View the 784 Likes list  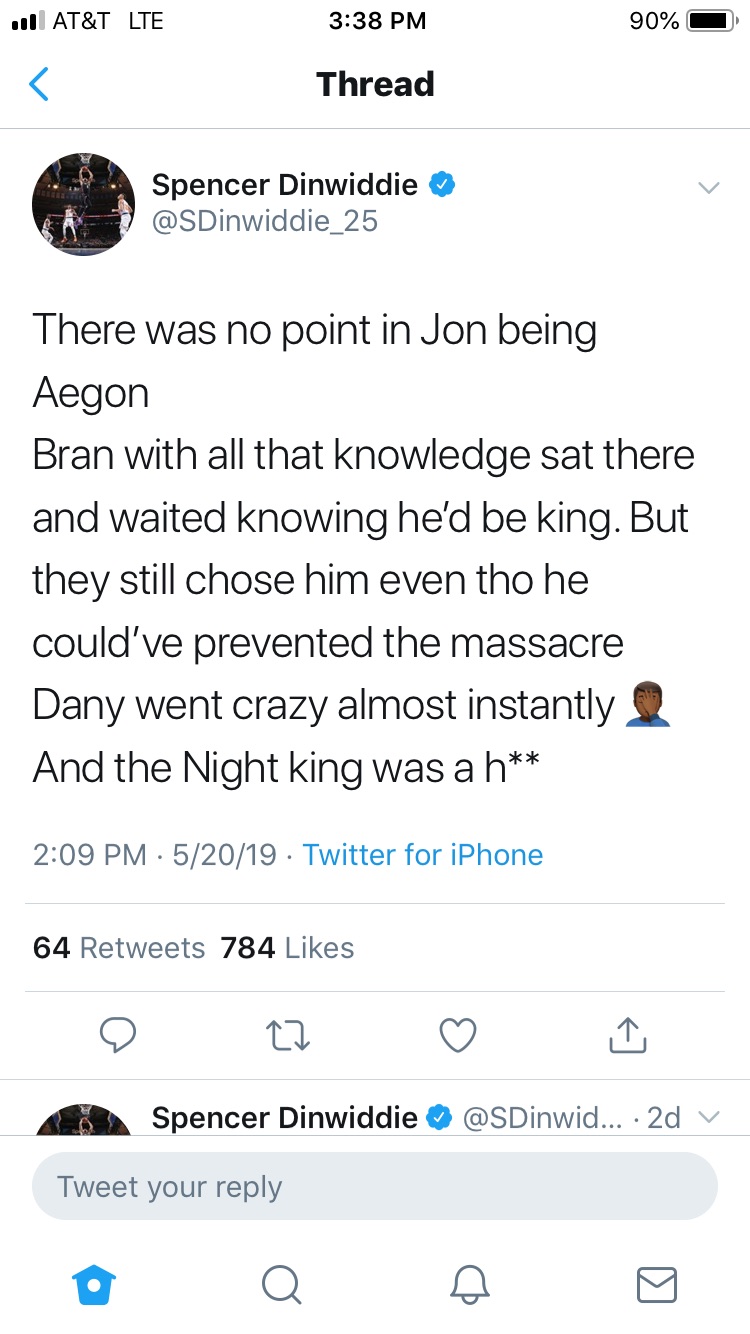(287, 947)
